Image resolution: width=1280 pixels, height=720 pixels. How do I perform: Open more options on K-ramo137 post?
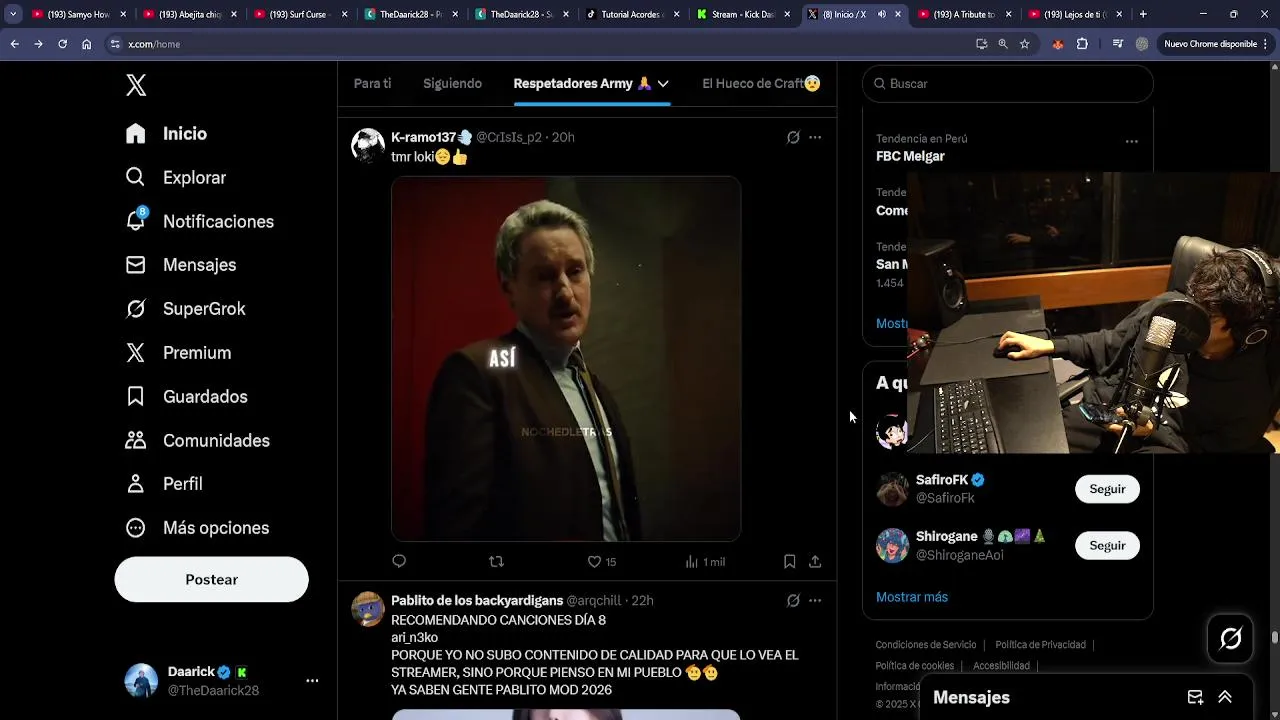coord(815,137)
